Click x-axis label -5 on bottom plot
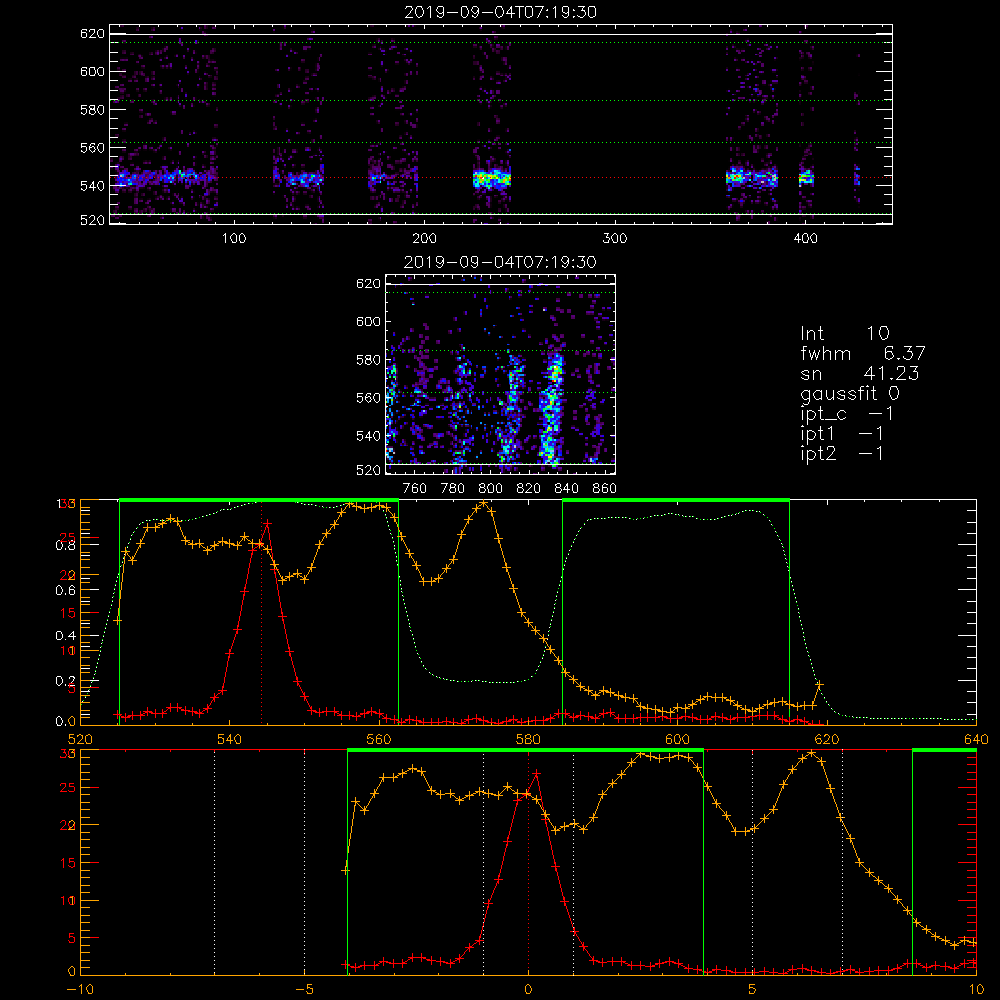 (x=304, y=990)
